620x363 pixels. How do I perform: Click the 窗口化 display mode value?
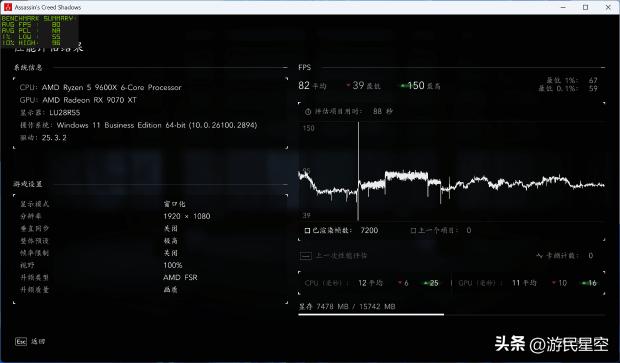174,204
